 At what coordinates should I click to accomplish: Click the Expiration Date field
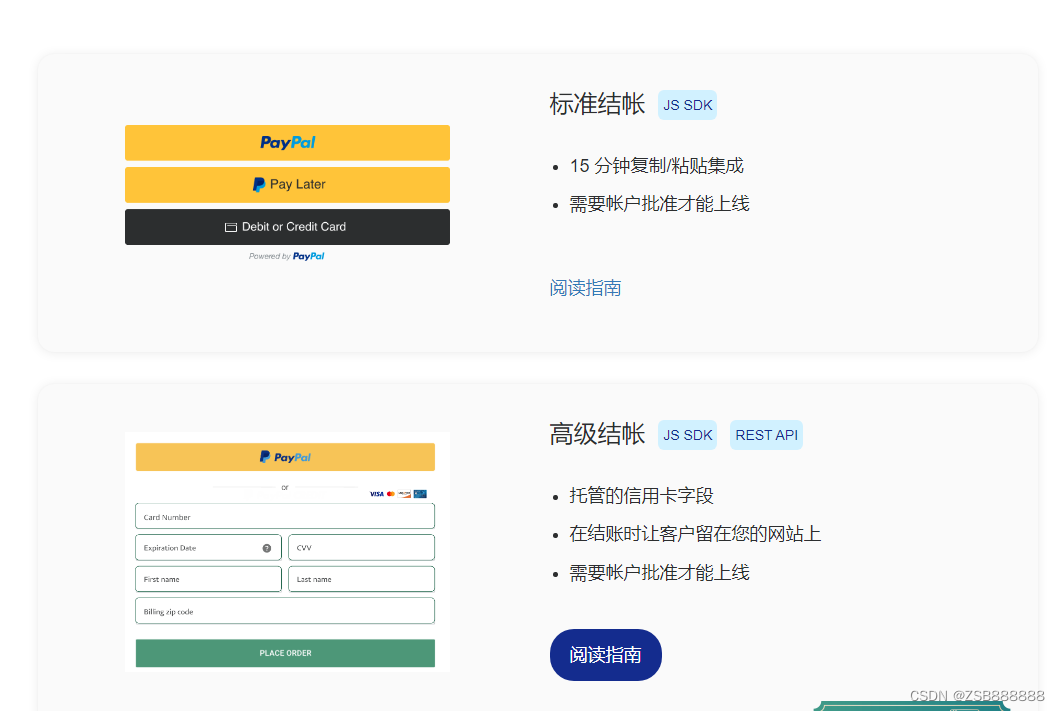[208, 547]
